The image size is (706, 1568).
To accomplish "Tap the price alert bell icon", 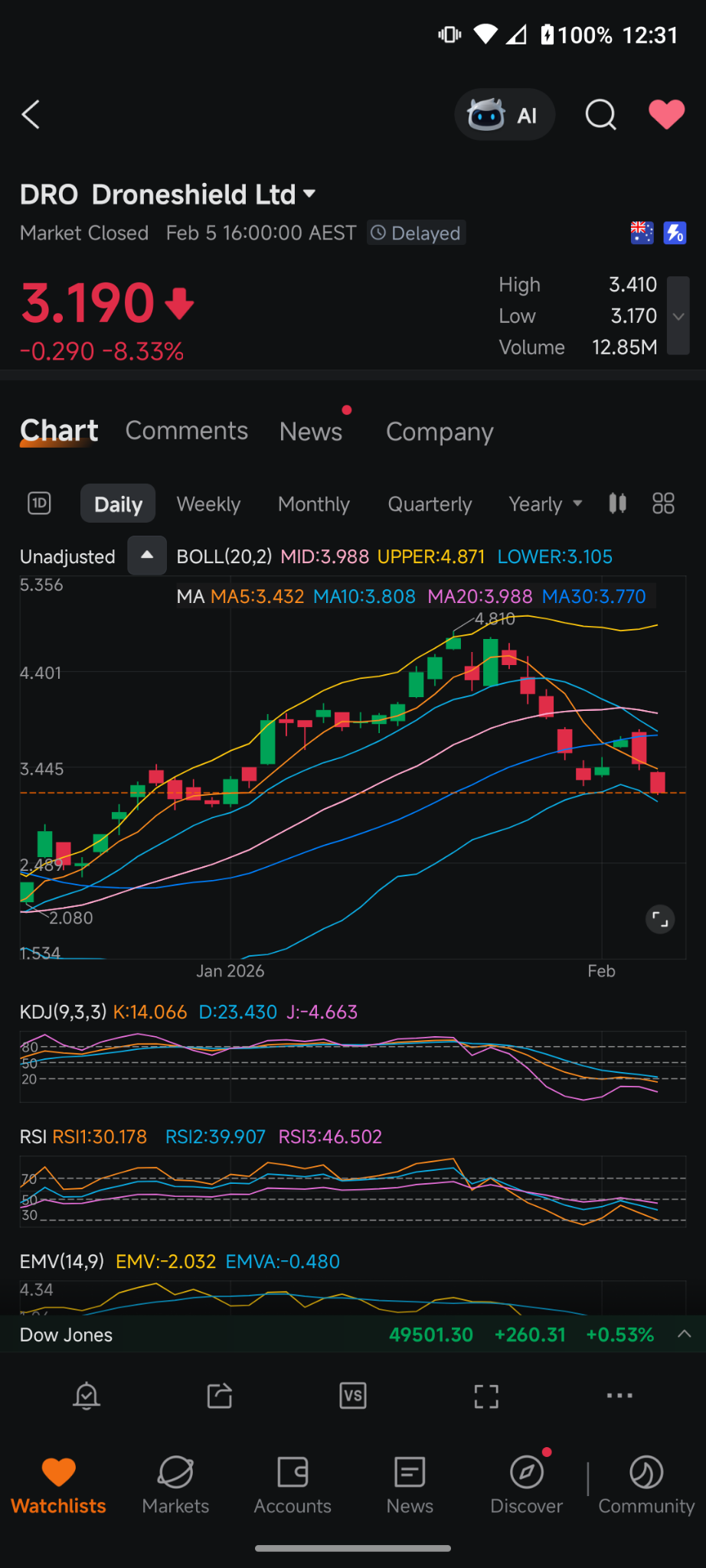I will pyautogui.click(x=87, y=1396).
